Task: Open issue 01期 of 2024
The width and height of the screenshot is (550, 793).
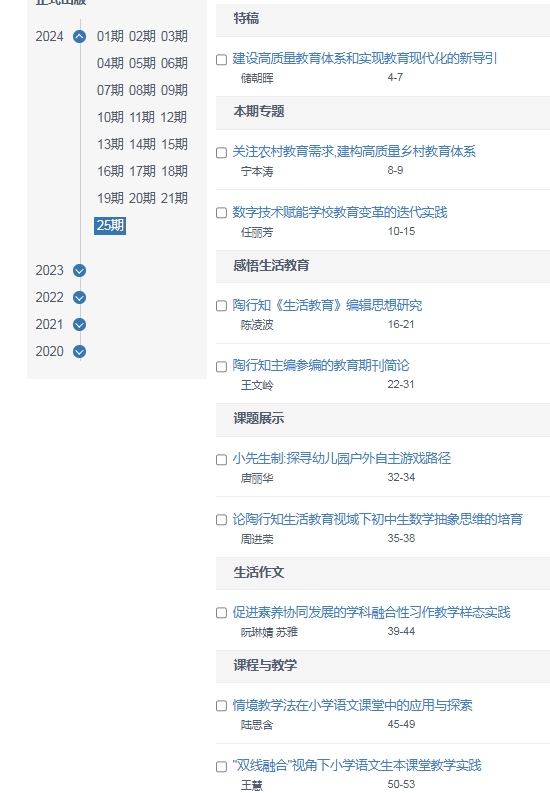Action: pyautogui.click(x=110, y=36)
